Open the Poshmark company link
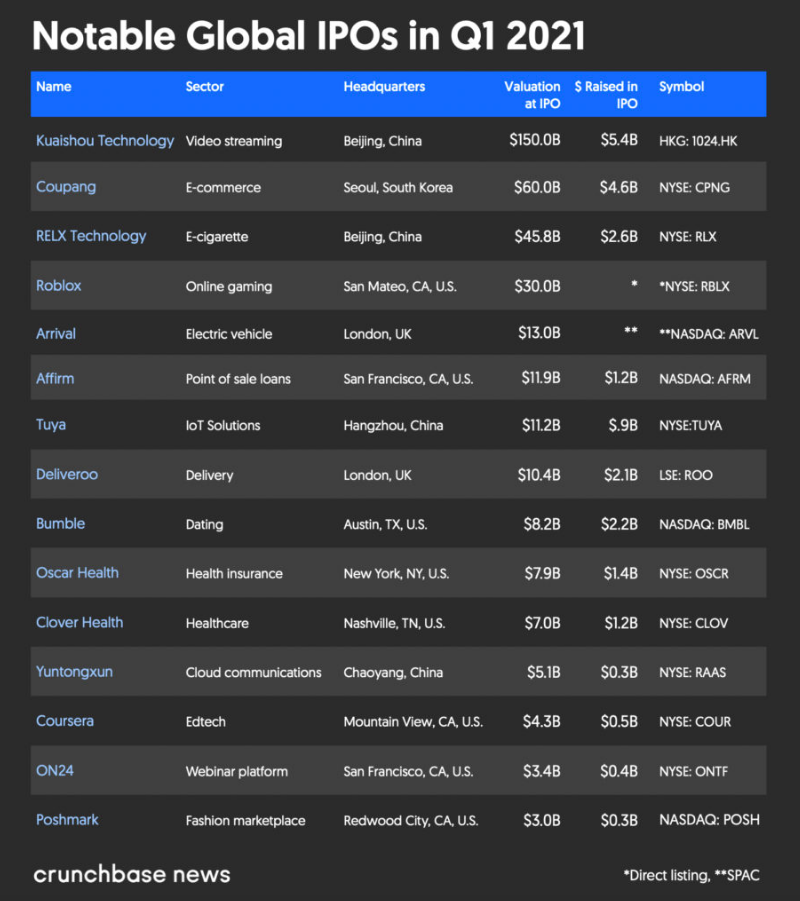Screen dimensions: 800x901 (67, 819)
